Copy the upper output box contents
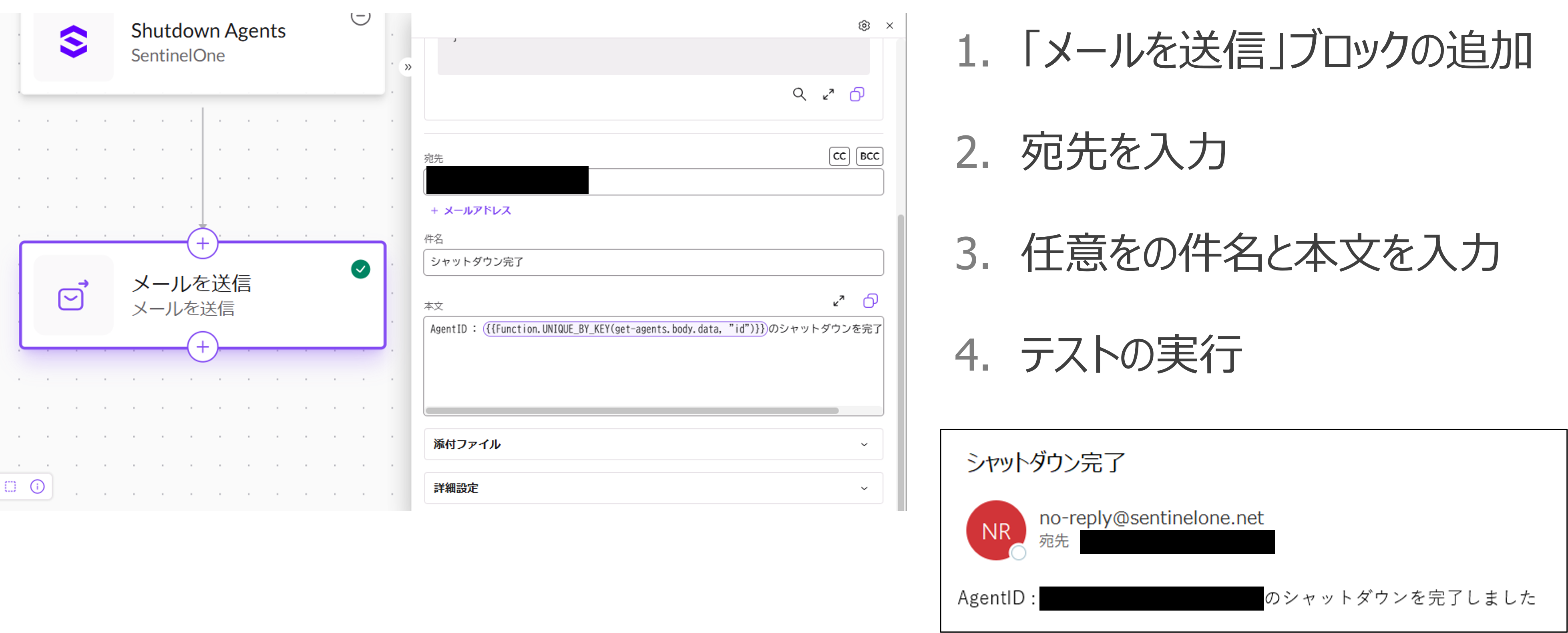This screenshot has height=633, width=1568. point(856,95)
